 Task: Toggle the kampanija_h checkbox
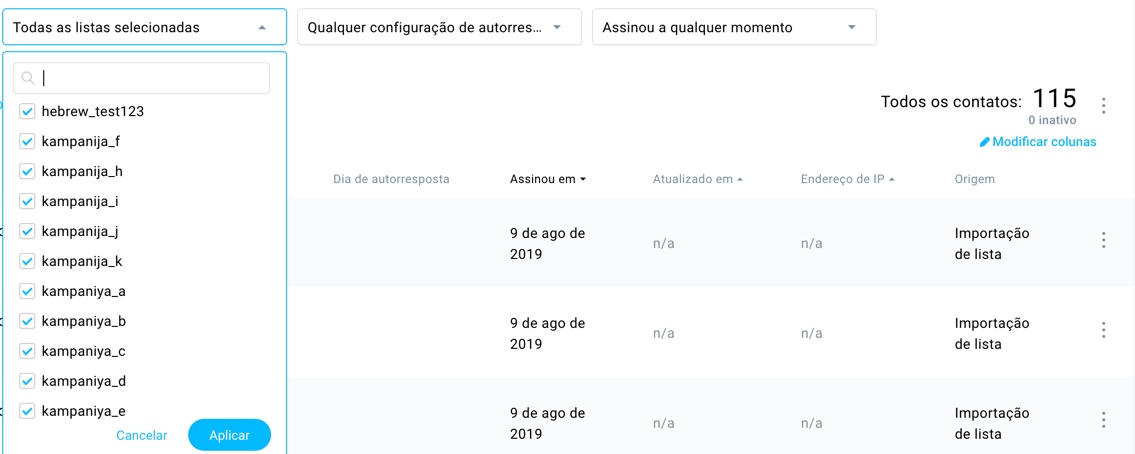tap(27, 171)
